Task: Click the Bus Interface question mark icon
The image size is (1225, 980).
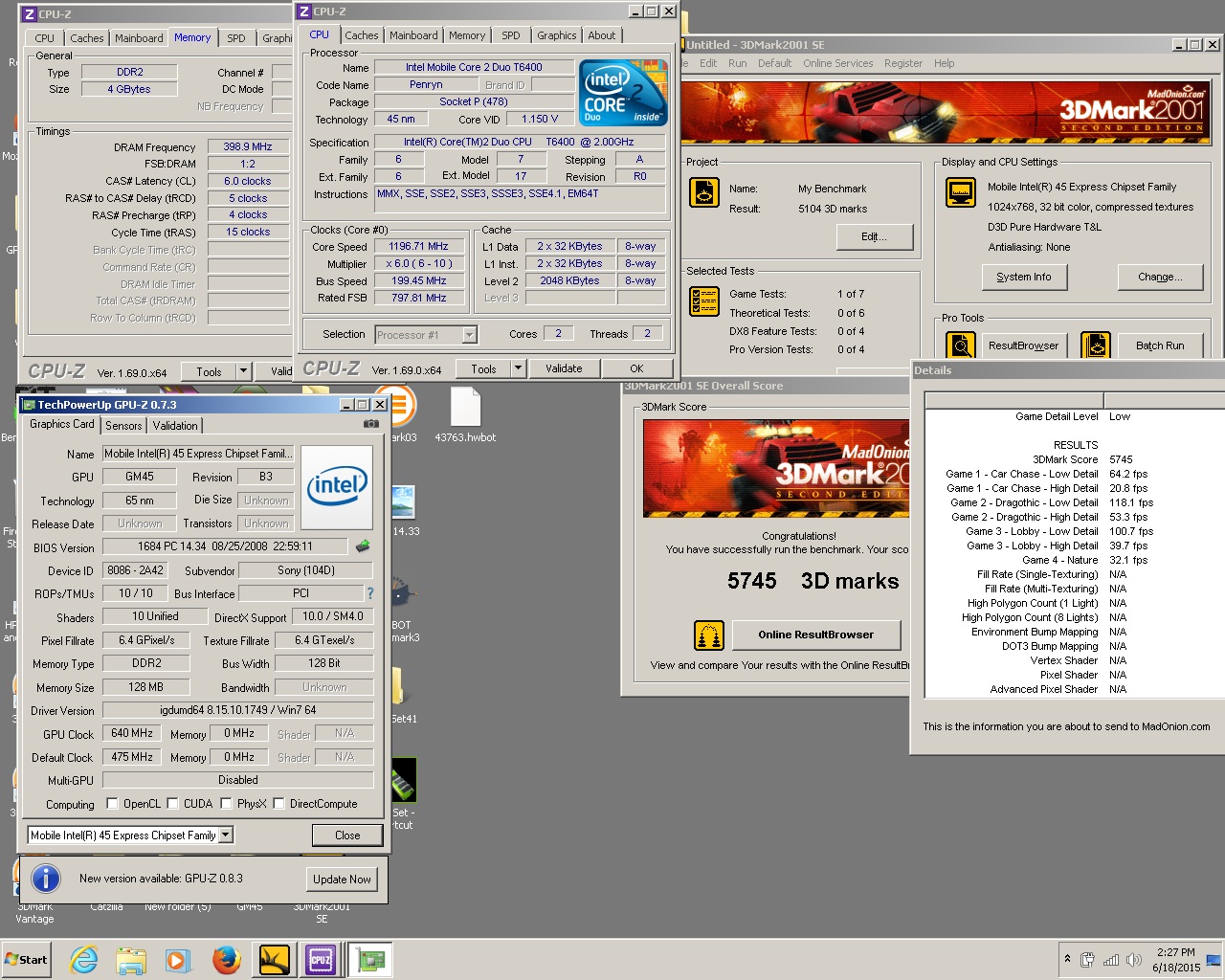Action: click(x=370, y=593)
